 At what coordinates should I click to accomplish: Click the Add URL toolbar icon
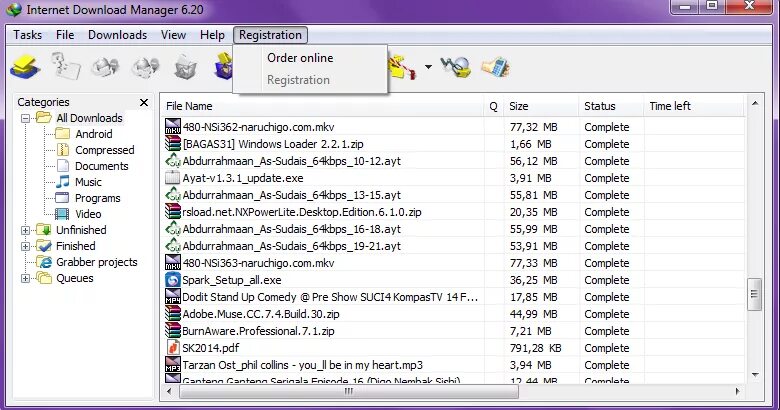pyautogui.click(x=25, y=67)
